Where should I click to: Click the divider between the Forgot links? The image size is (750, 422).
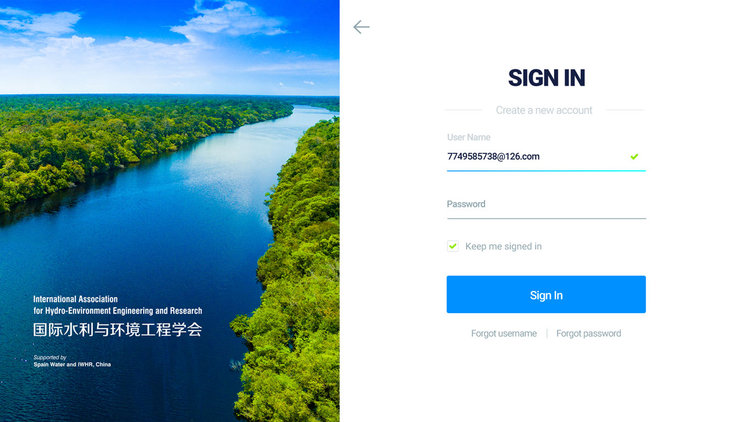pyautogui.click(x=547, y=333)
